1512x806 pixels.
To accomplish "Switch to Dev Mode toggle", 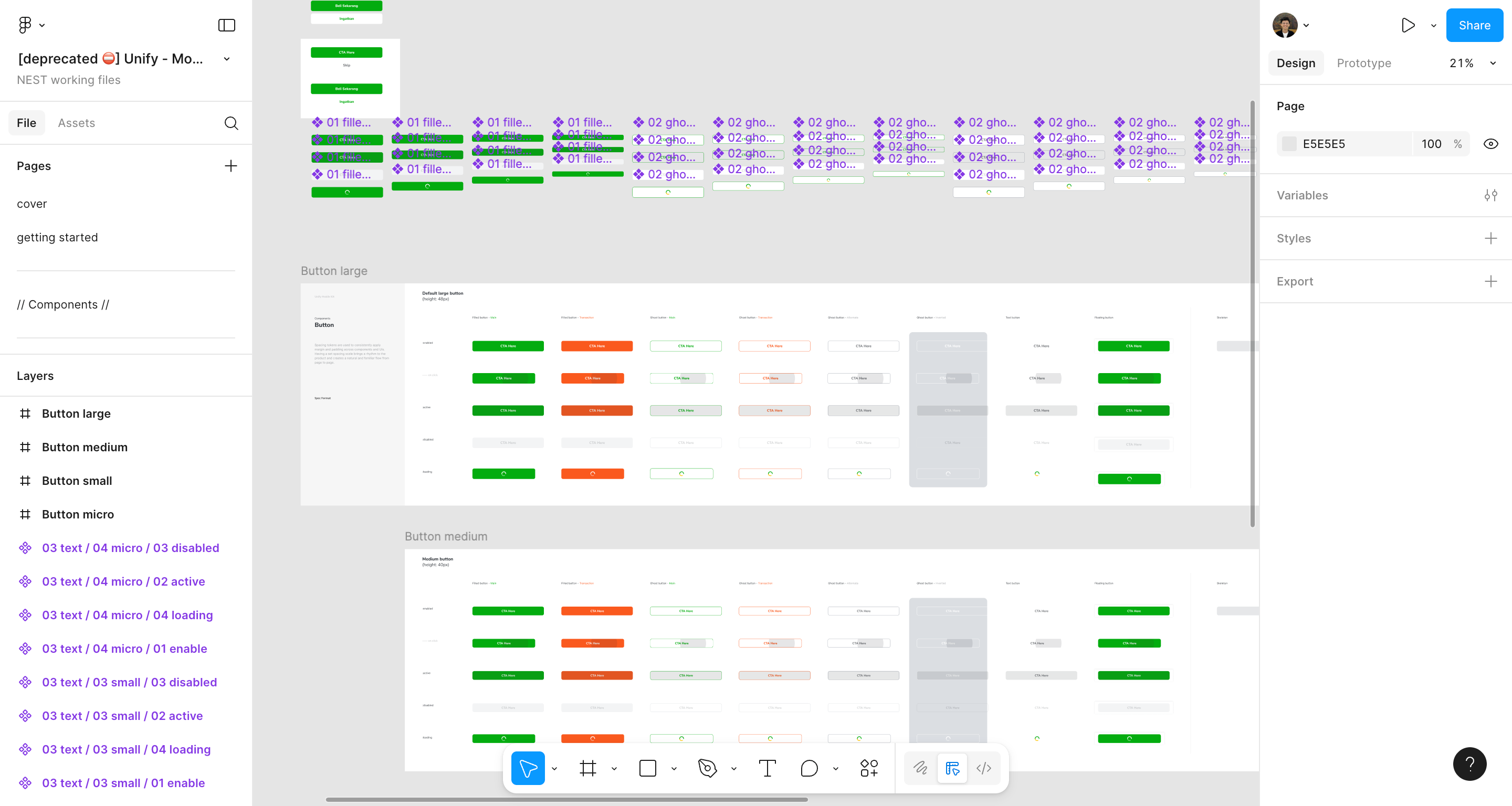I will click(984, 768).
